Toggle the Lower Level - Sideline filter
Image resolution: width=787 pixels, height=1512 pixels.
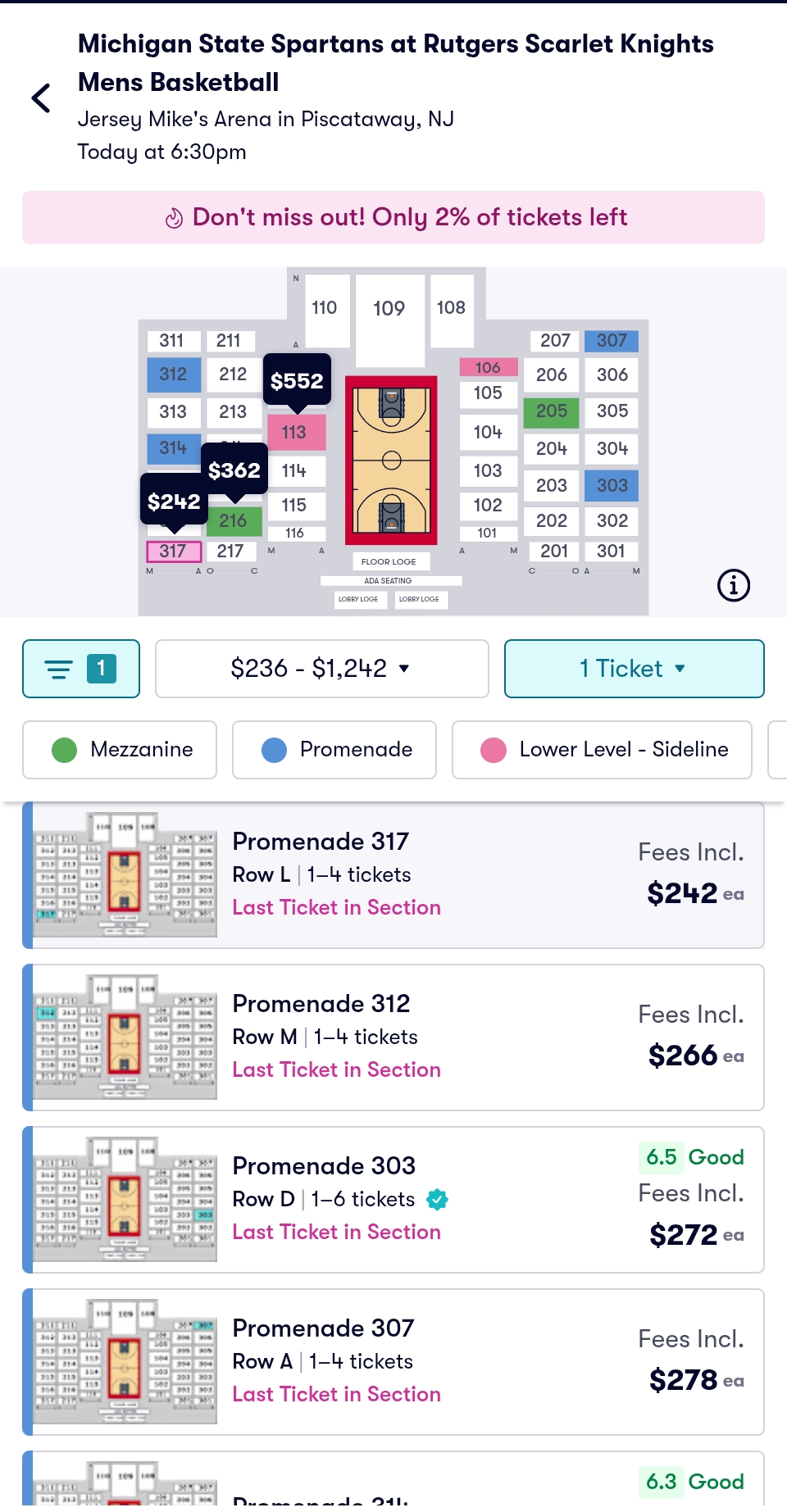[x=602, y=750]
